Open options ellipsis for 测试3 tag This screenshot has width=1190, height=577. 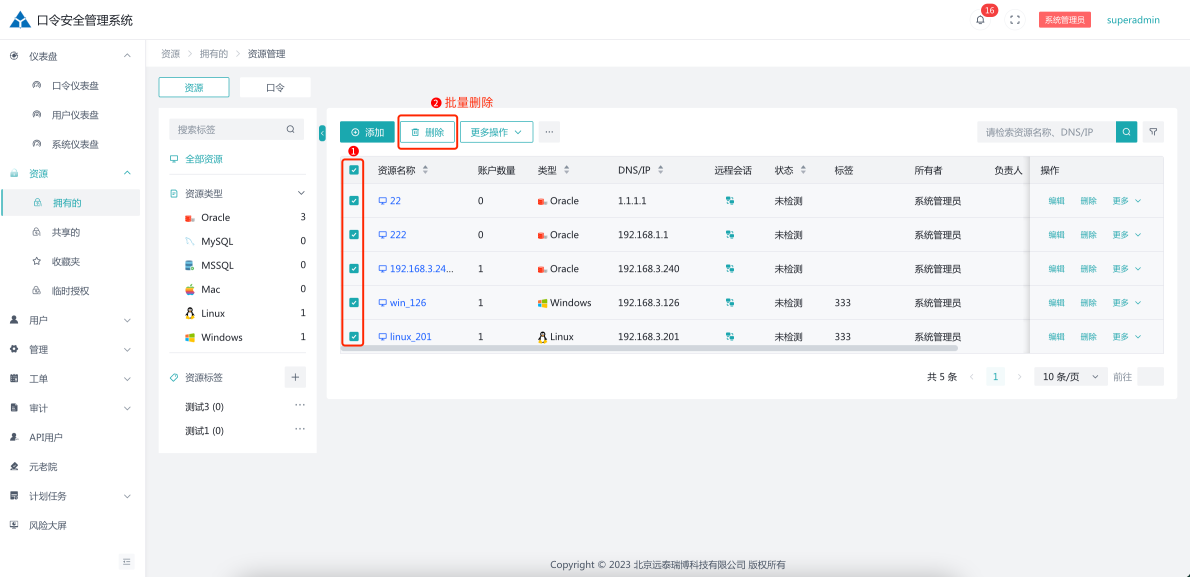click(299, 406)
